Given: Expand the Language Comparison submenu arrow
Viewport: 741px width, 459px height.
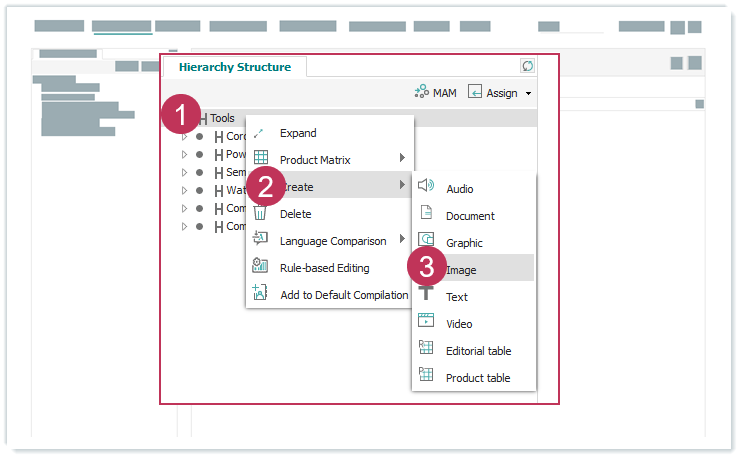Looking at the screenshot, I should [402, 240].
